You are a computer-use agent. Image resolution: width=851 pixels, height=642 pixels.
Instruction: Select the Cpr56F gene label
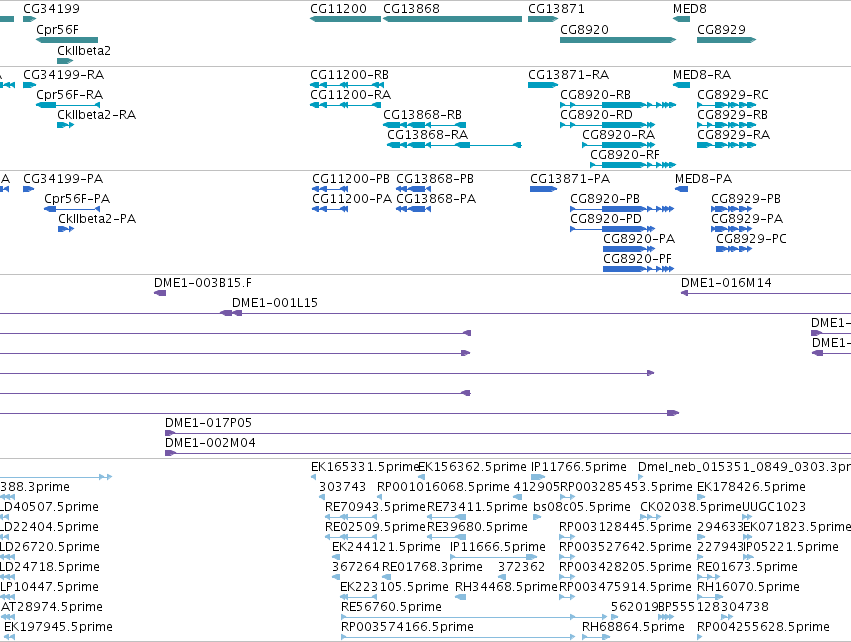(x=58, y=29)
